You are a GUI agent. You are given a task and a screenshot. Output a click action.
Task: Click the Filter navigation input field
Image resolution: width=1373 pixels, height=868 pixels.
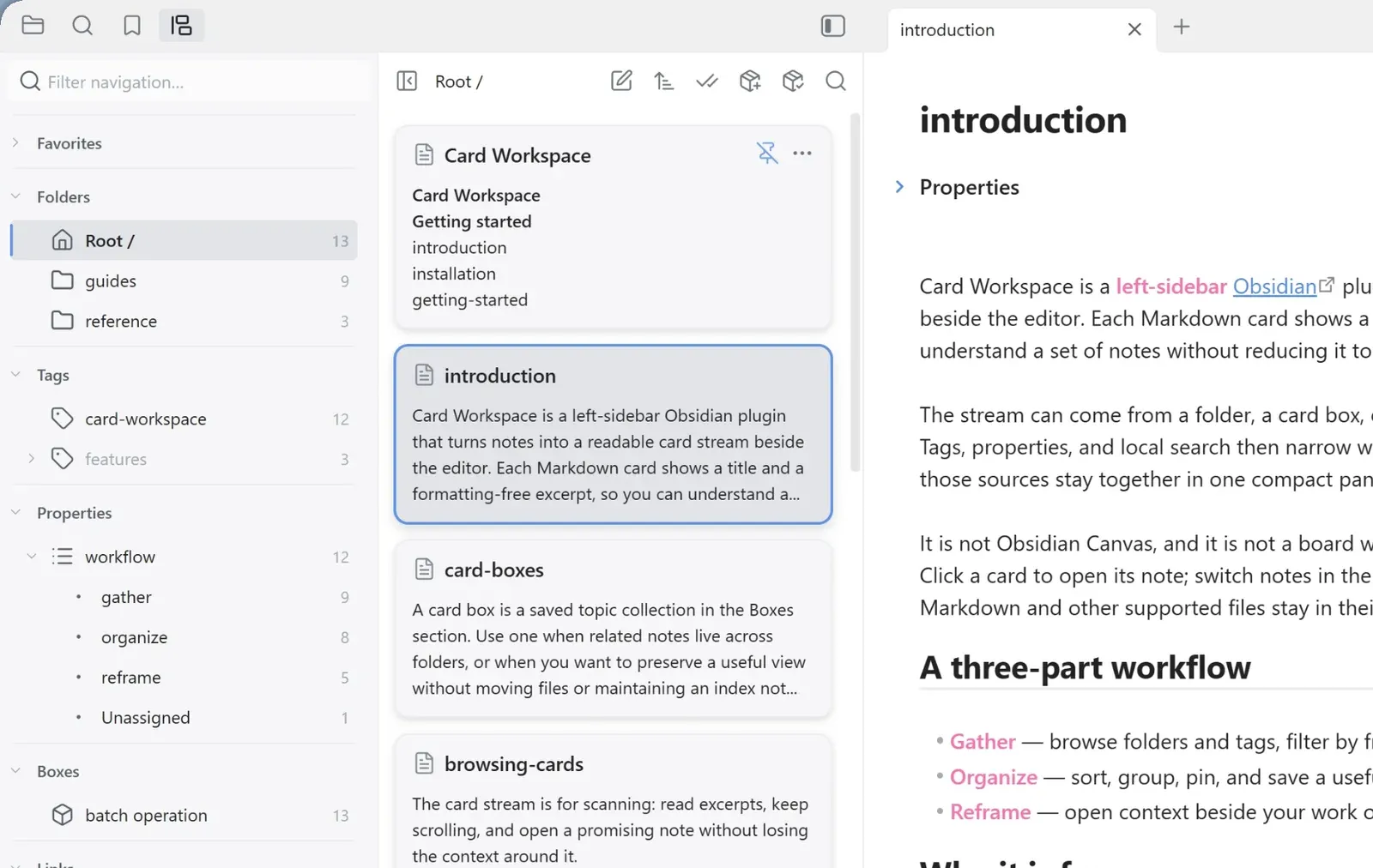tap(189, 81)
